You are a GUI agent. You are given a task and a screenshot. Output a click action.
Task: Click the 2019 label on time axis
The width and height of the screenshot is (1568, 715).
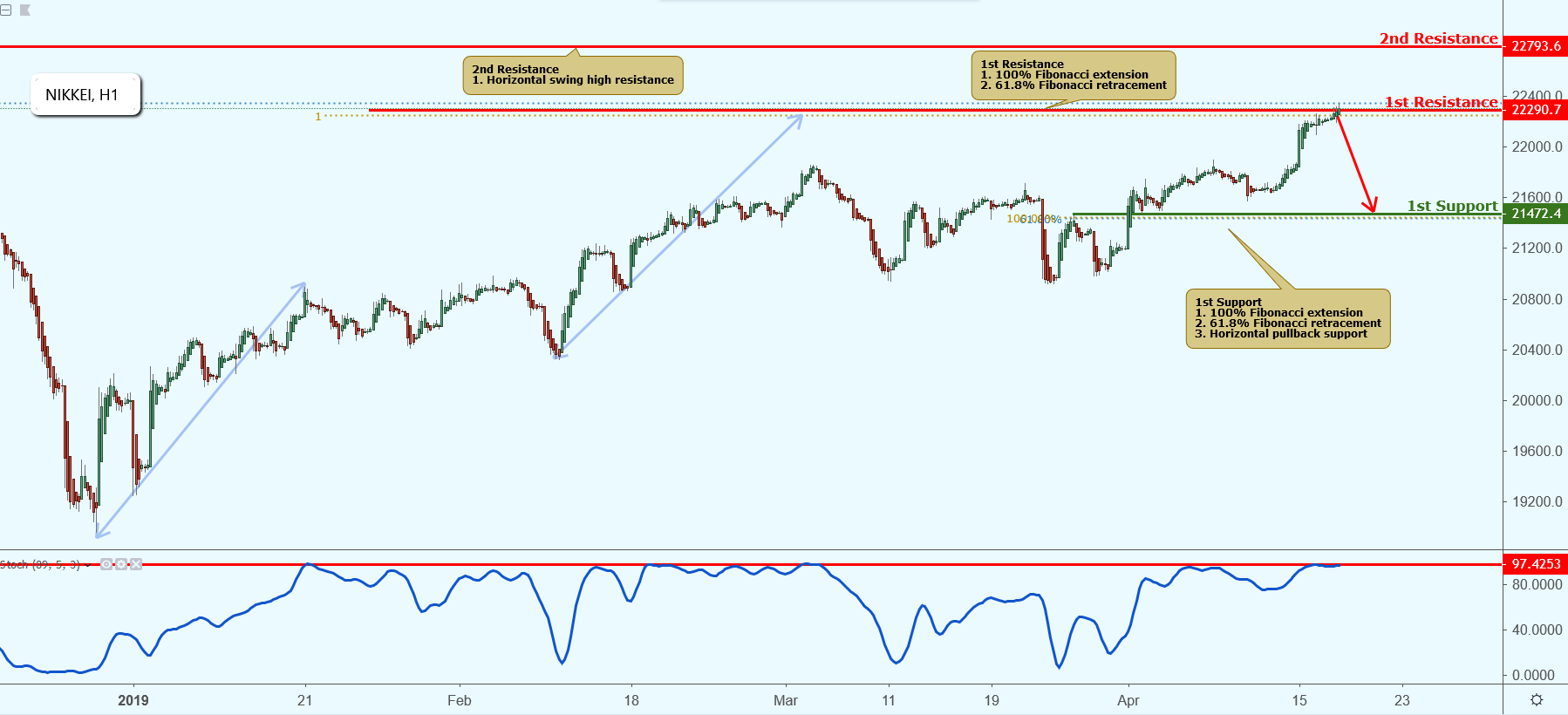click(x=133, y=700)
